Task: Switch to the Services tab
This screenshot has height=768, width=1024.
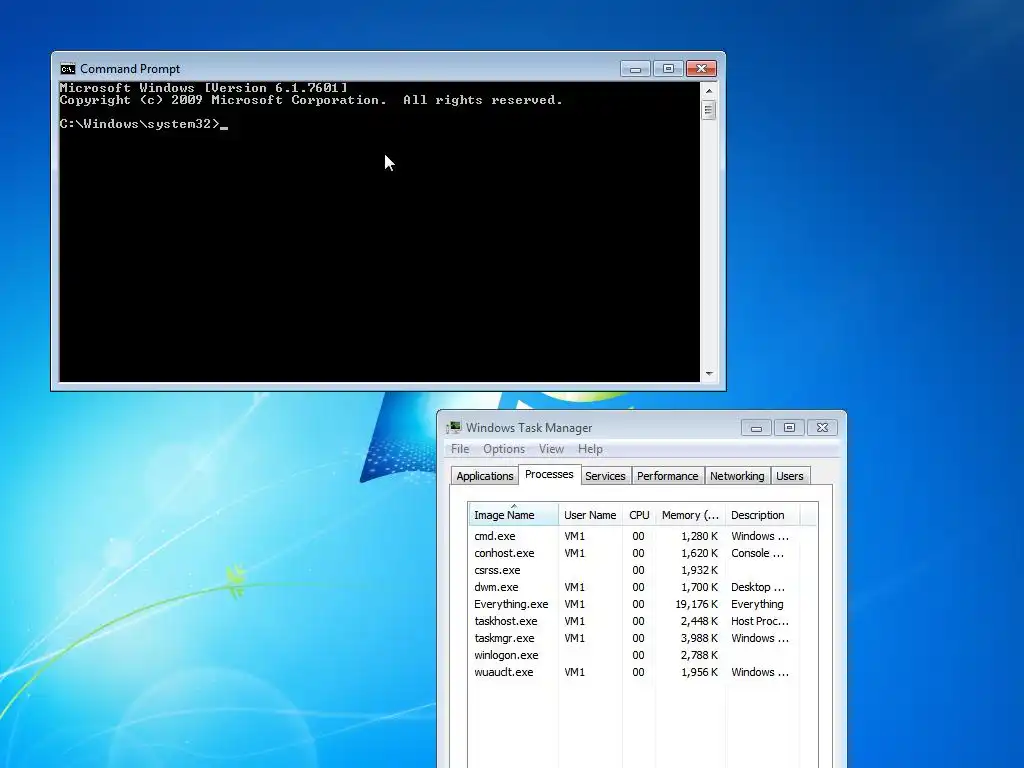Action: pyautogui.click(x=605, y=476)
